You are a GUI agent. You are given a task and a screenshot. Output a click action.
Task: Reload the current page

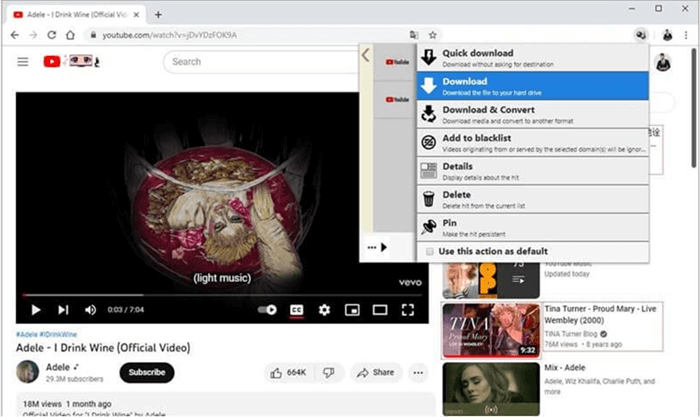(x=52, y=35)
